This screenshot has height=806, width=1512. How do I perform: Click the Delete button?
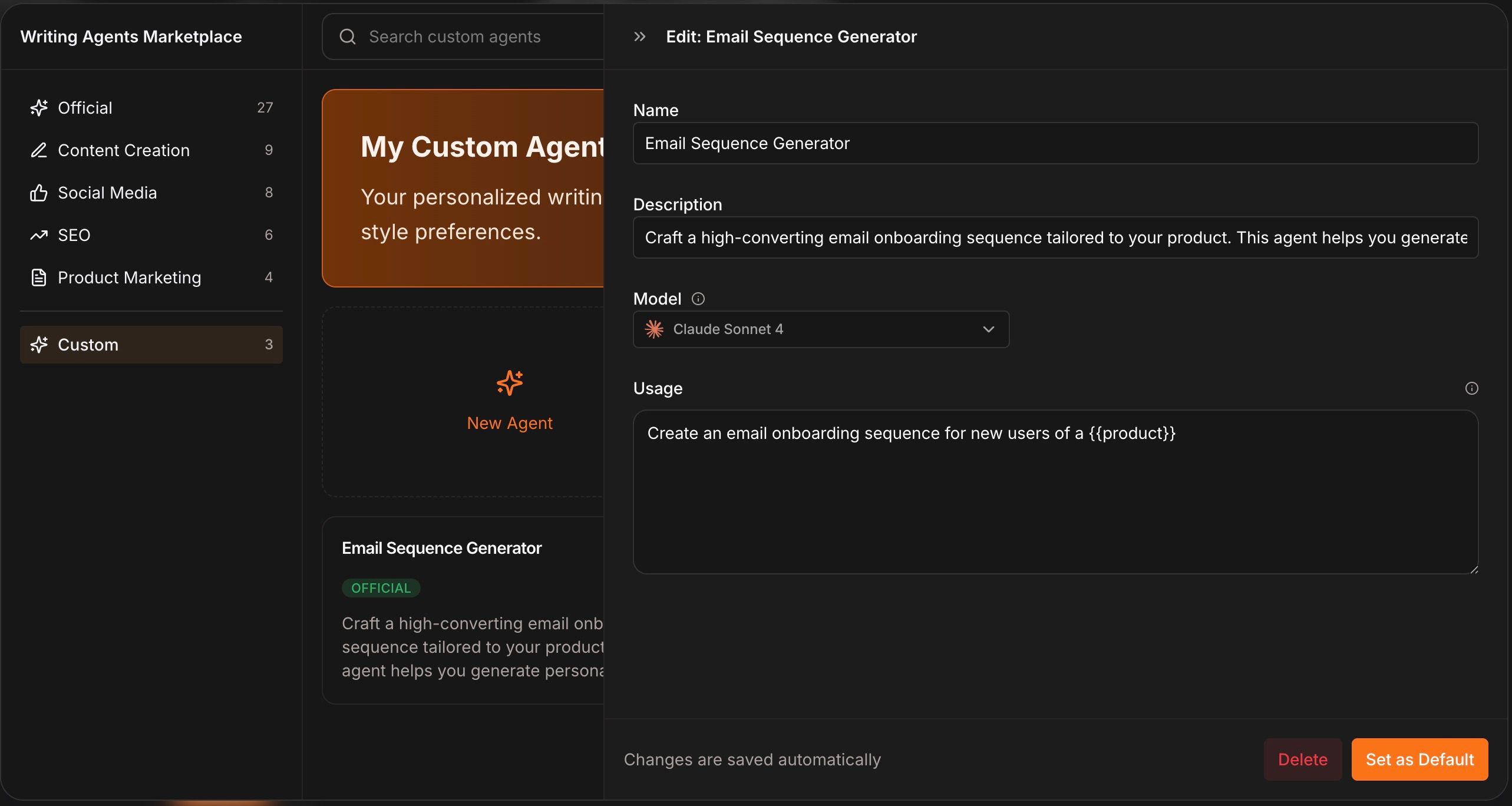pos(1303,759)
